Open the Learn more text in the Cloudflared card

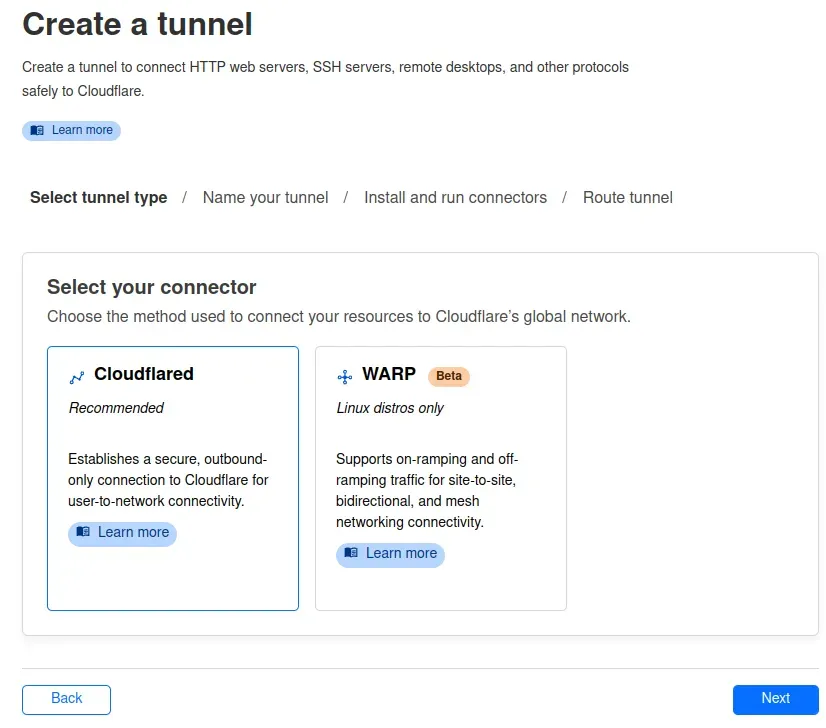pyautogui.click(x=133, y=532)
